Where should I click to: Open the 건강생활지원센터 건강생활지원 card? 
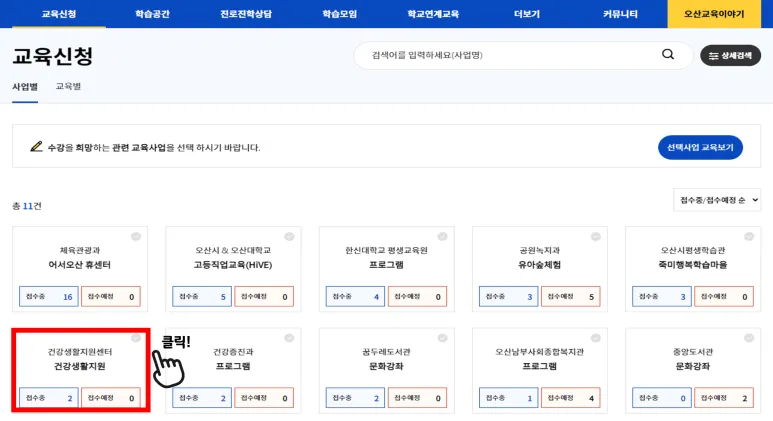80,360
